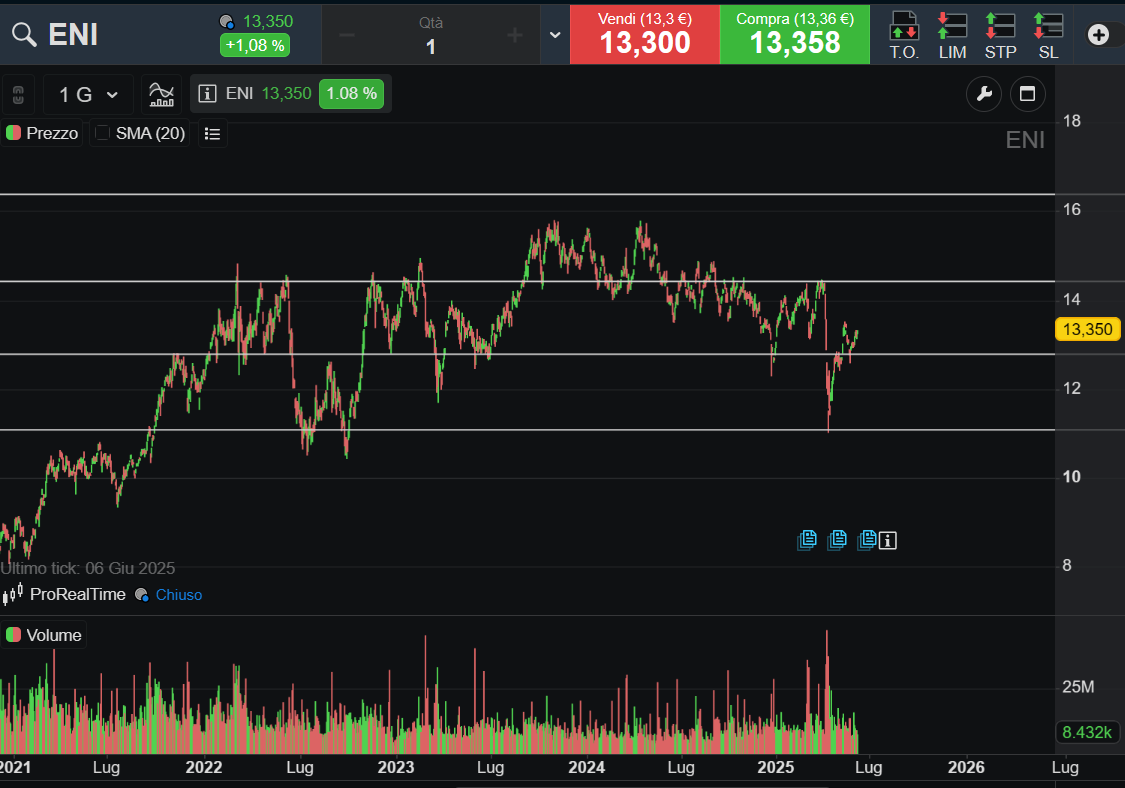The width and height of the screenshot is (1125, 788).
Task: Increase quantity with the plus stepper
Action: pos(514,36)
